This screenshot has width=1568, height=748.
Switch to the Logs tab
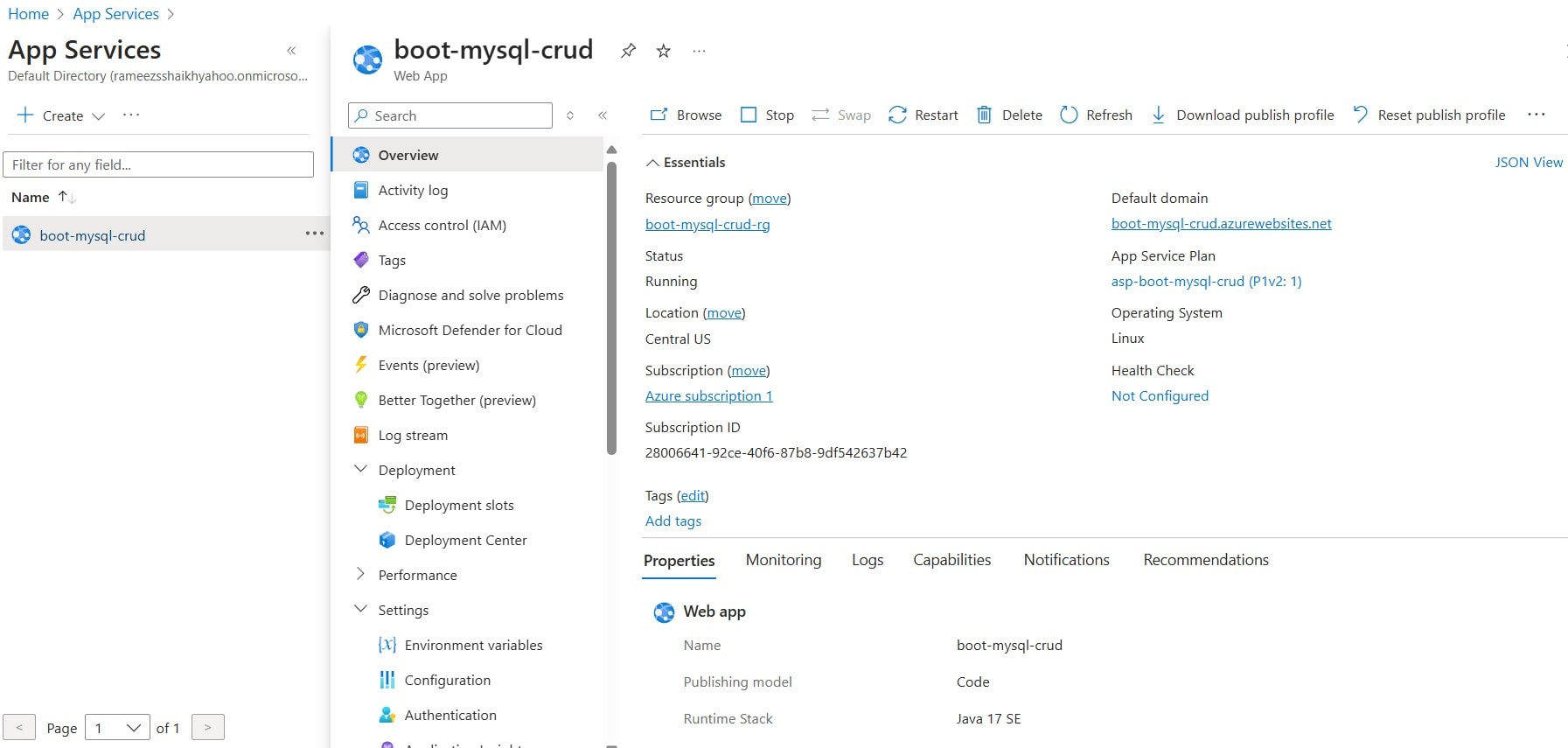click(868, 560)
